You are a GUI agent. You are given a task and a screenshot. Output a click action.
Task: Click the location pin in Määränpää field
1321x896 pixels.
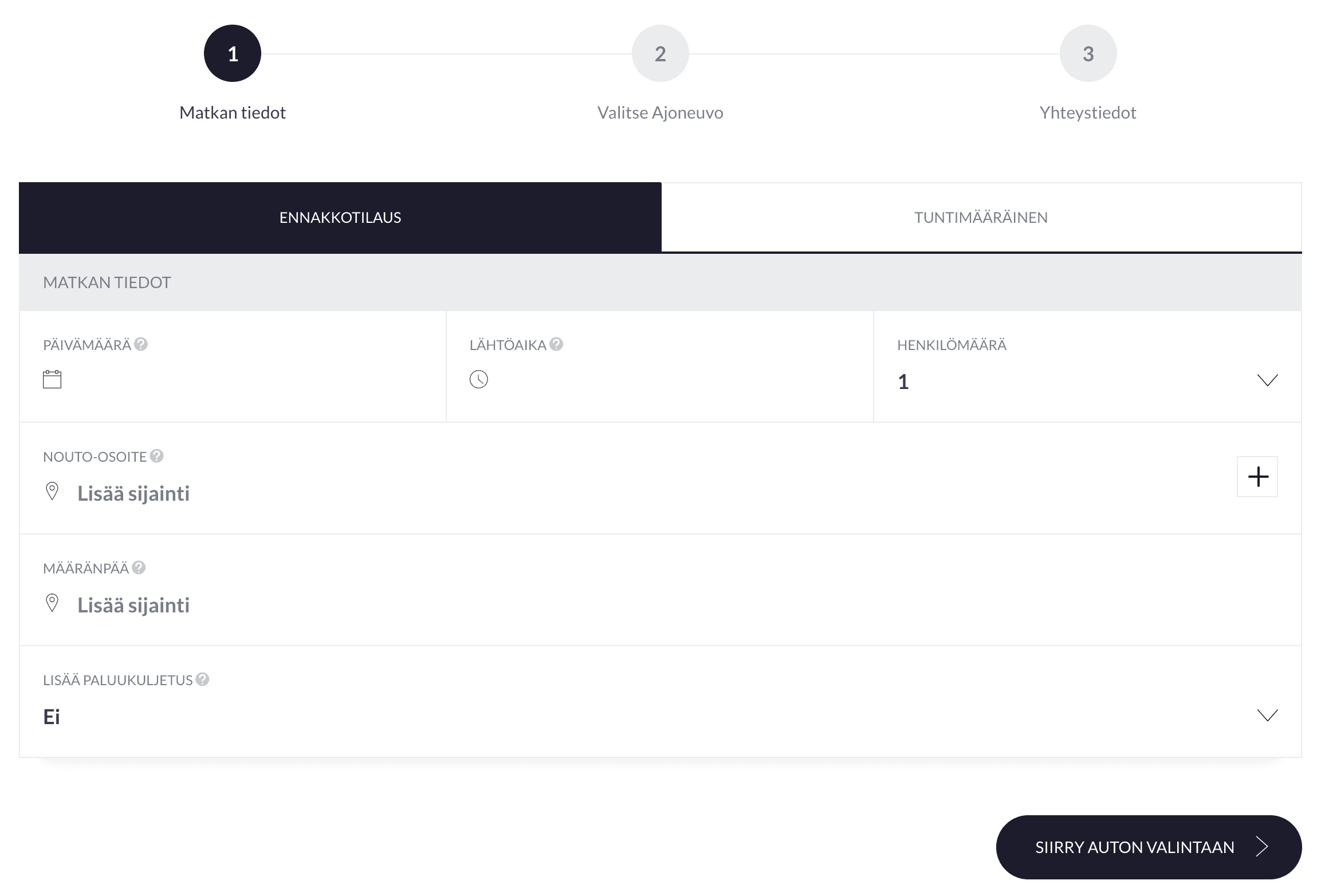click(x=52, y=603)
